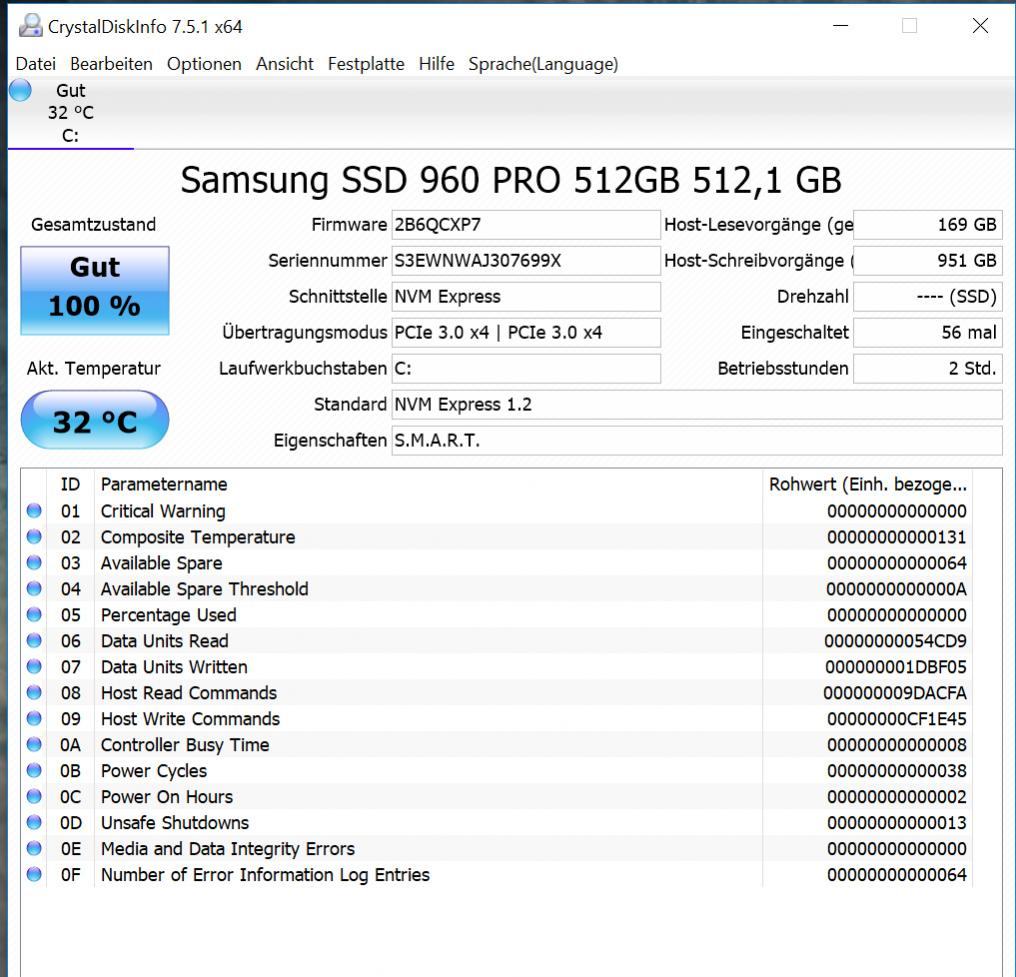This screenshot has width=1016, height=977.
Task: Click the Laufwerkbuchstaben field C:
Action: pyautogui.click(x=525, y=368)
